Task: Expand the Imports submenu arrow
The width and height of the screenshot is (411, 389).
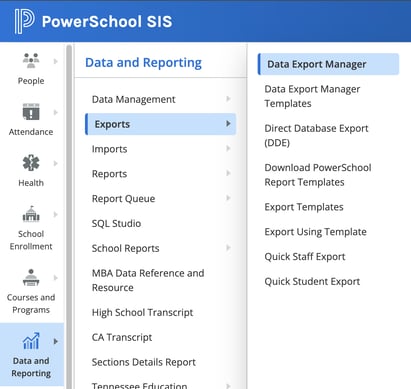Action: pos(228,148)
